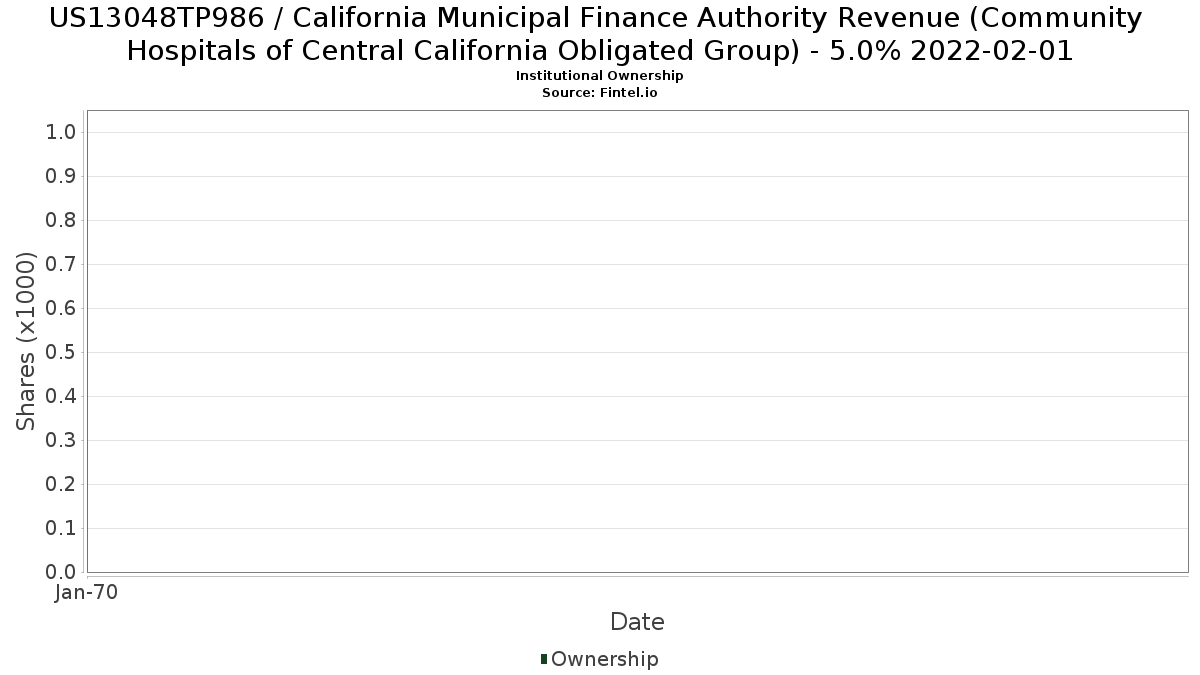Select the Institutional Ownership subtitle
This screenshot has width=1200, height=675.
point(599,76)
